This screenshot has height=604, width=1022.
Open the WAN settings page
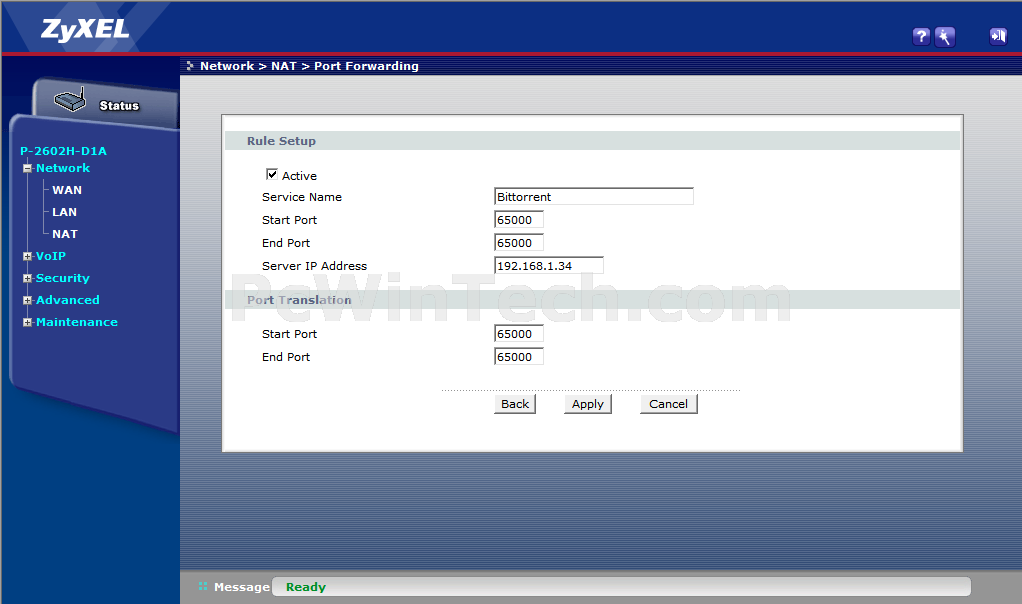pyautogui.click(x=67, y=190)
